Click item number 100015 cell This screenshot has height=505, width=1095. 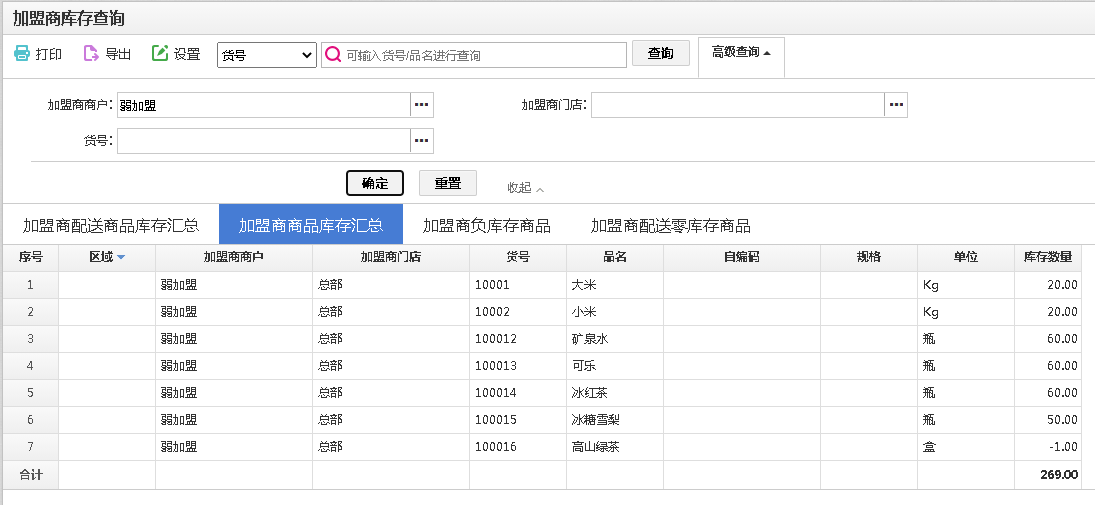tap(518, 420)
